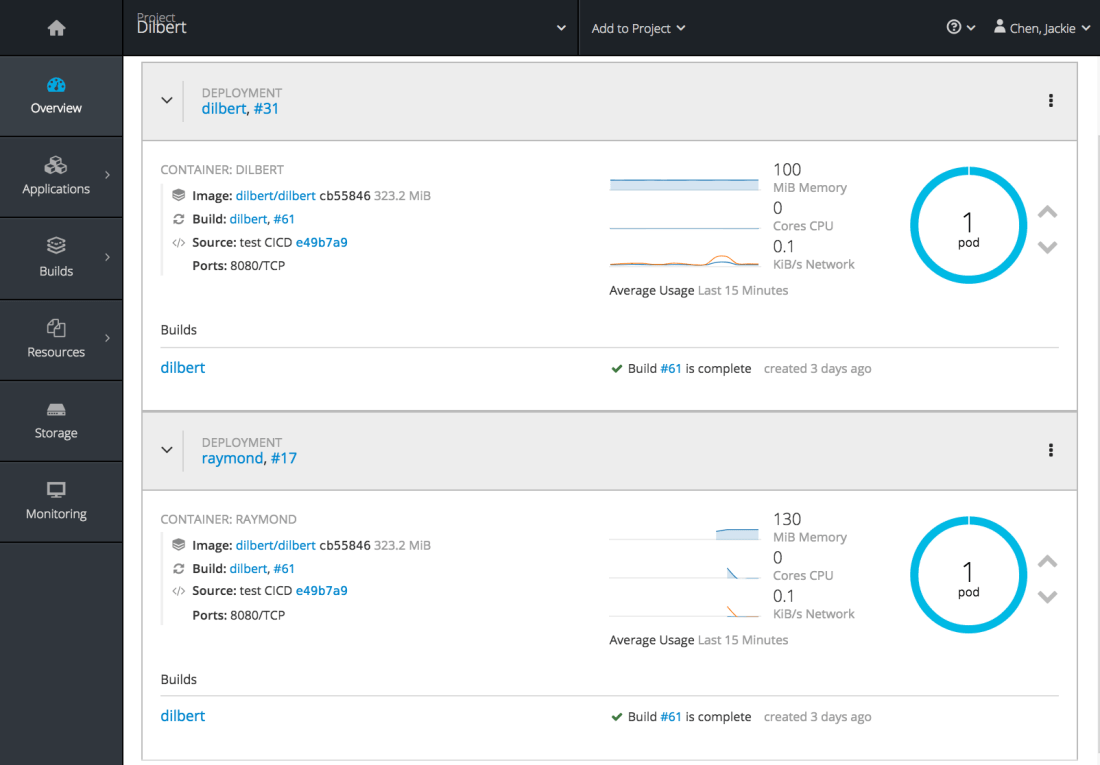
Task: Open the Monitoring screen icon
Action: coord(56,490)
